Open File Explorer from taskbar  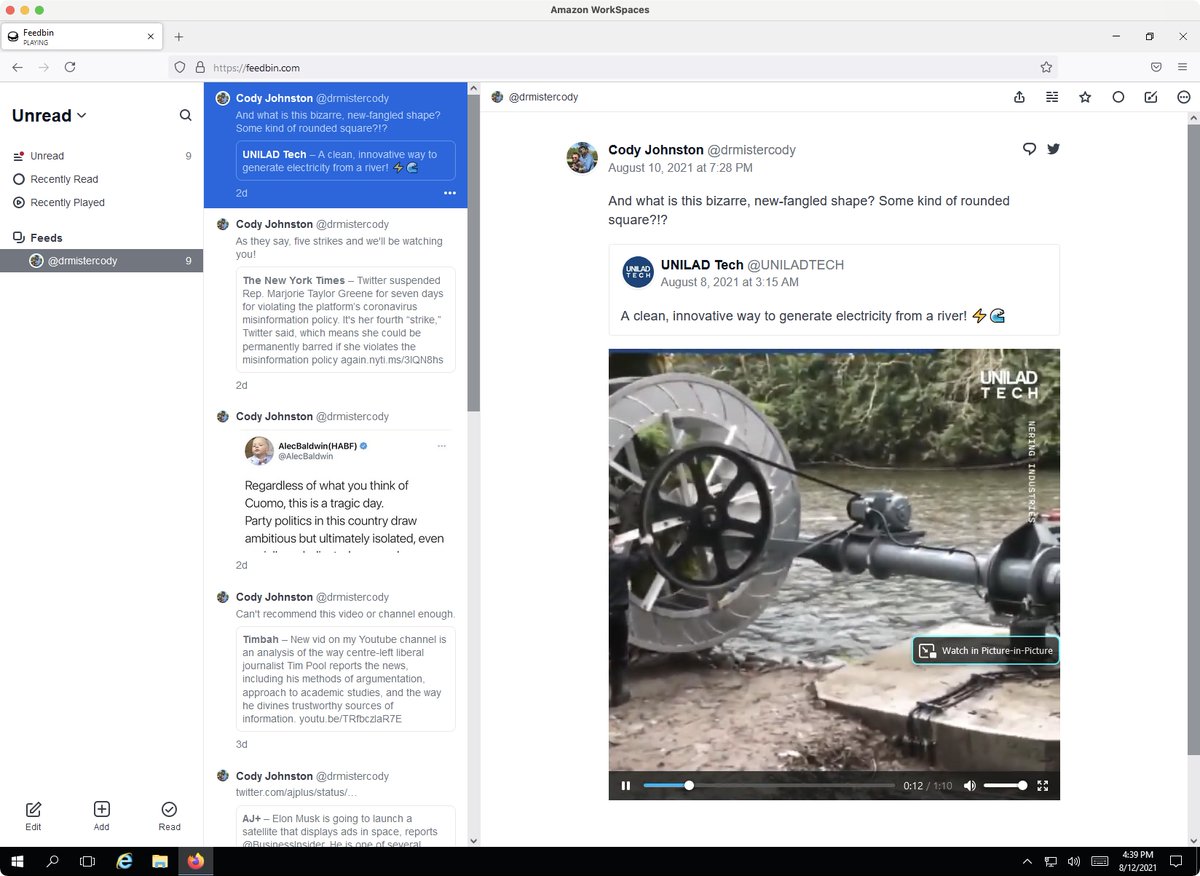[159, 861]
